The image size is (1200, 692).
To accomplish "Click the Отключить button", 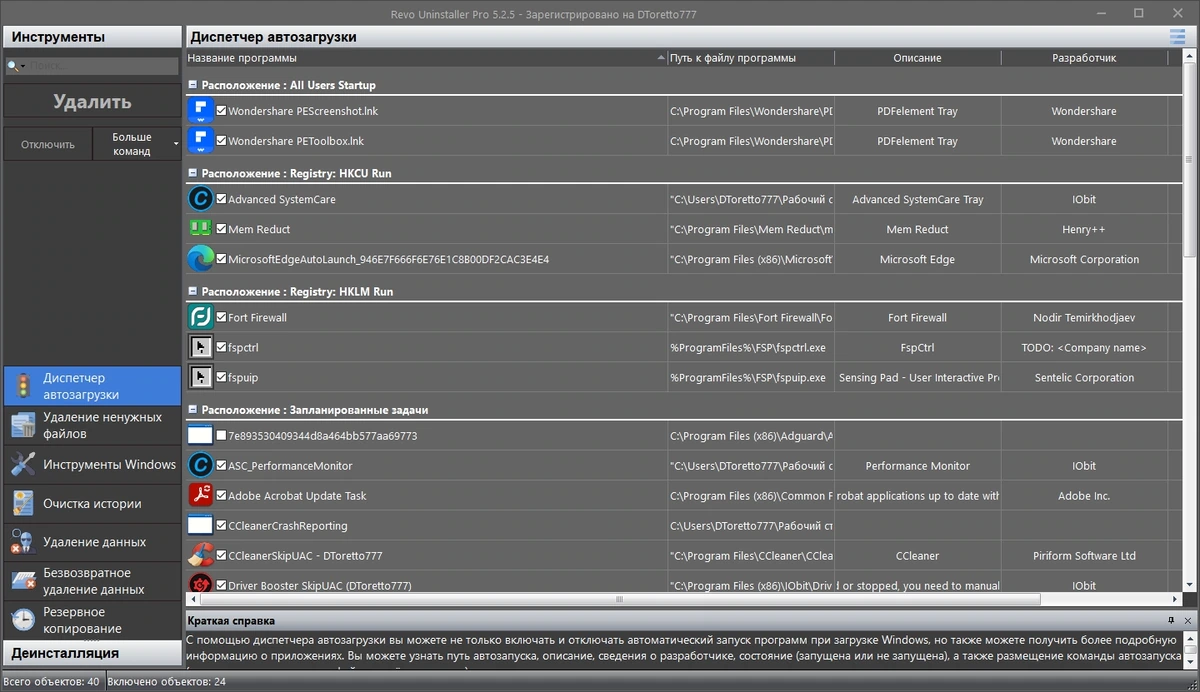I will tap(48, 144).
